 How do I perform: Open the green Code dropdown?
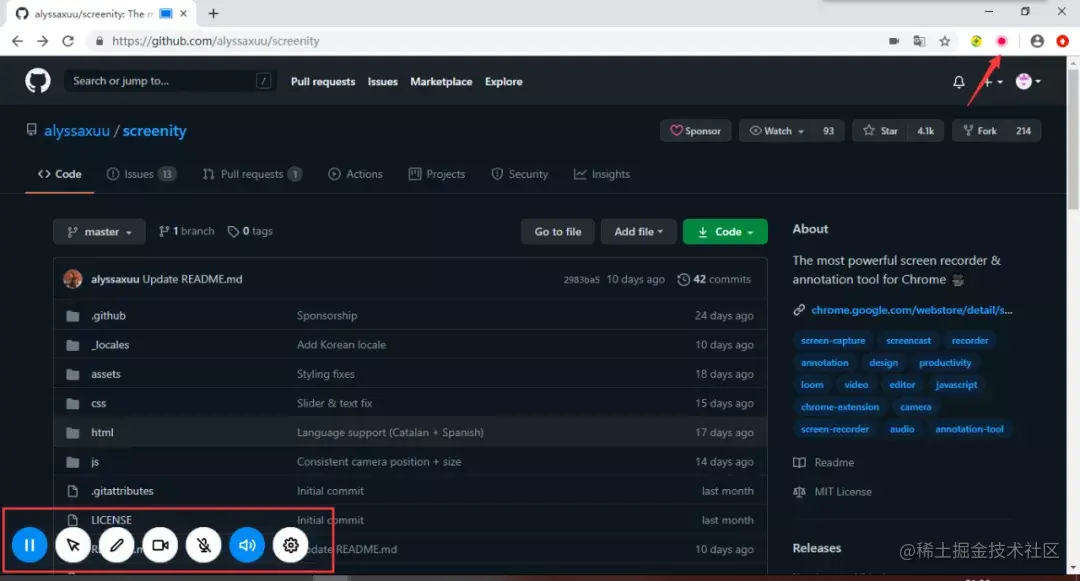click(x=725, y=232)
